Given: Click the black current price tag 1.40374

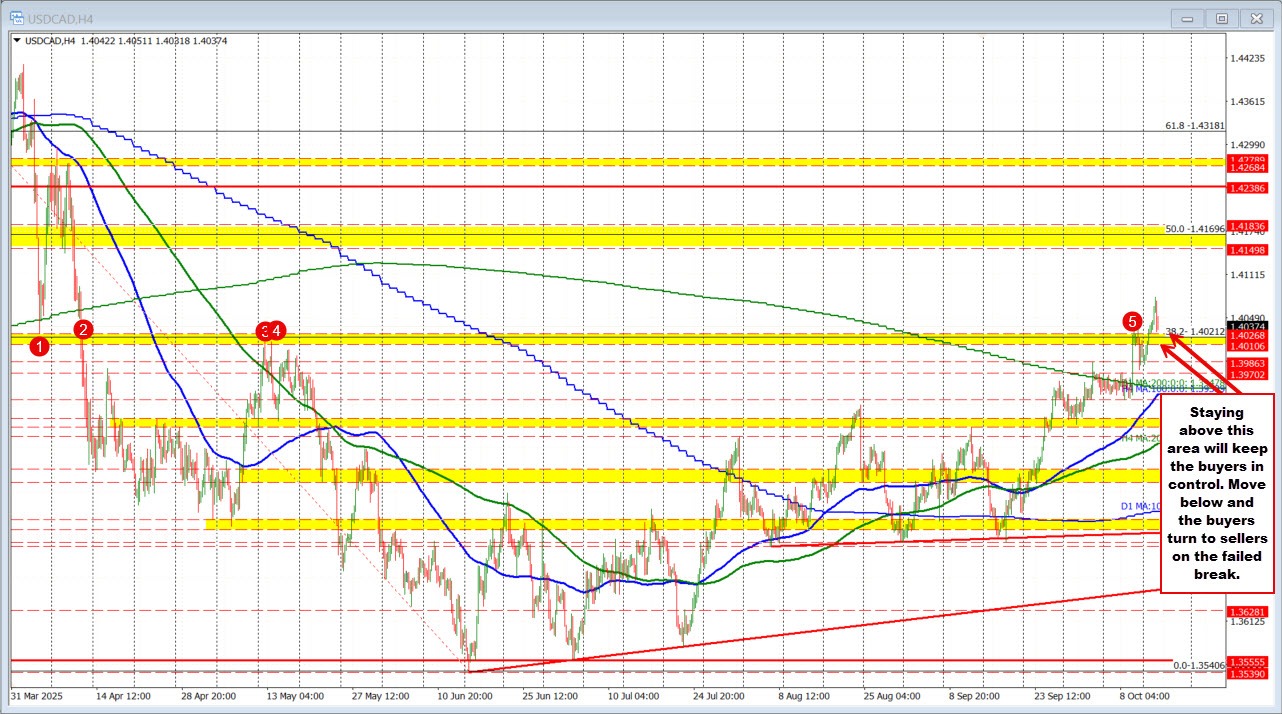Looking at the screenshot, I should click(1248, 326).
